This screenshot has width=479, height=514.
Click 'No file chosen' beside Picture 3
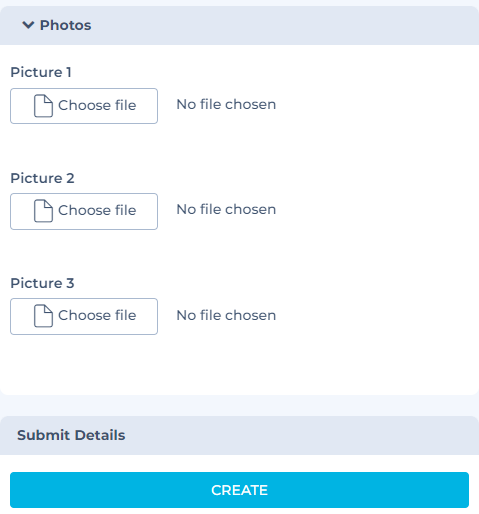pos(226,315)
